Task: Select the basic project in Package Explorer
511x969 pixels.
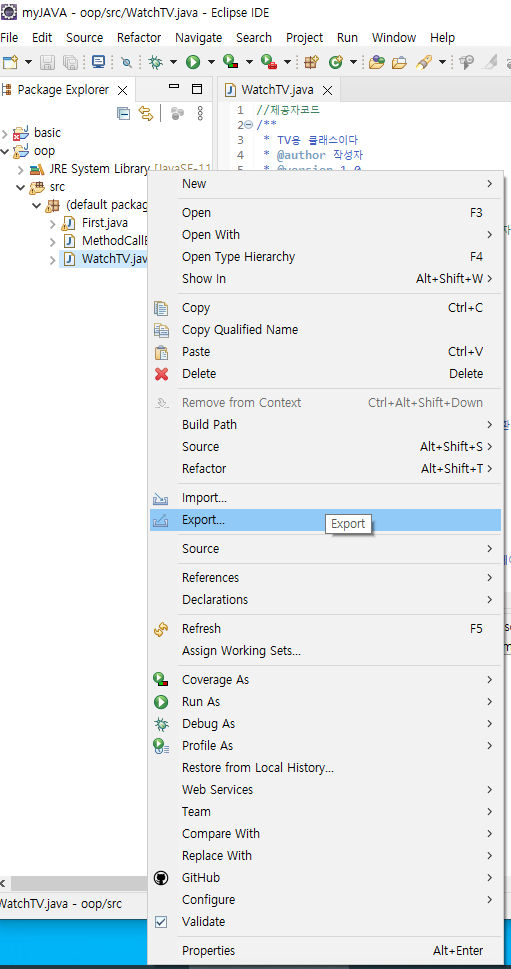Action: tap(47, 133)
